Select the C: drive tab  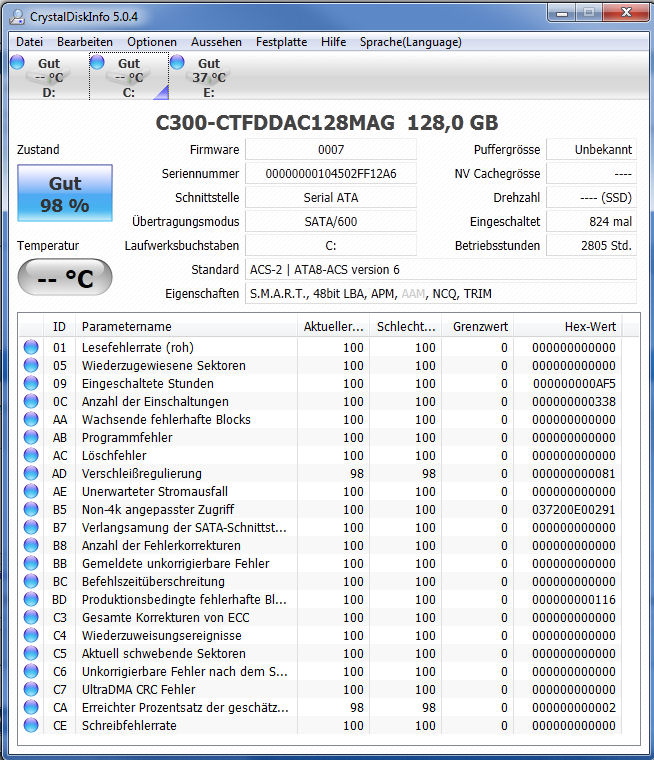coord(129,77)
